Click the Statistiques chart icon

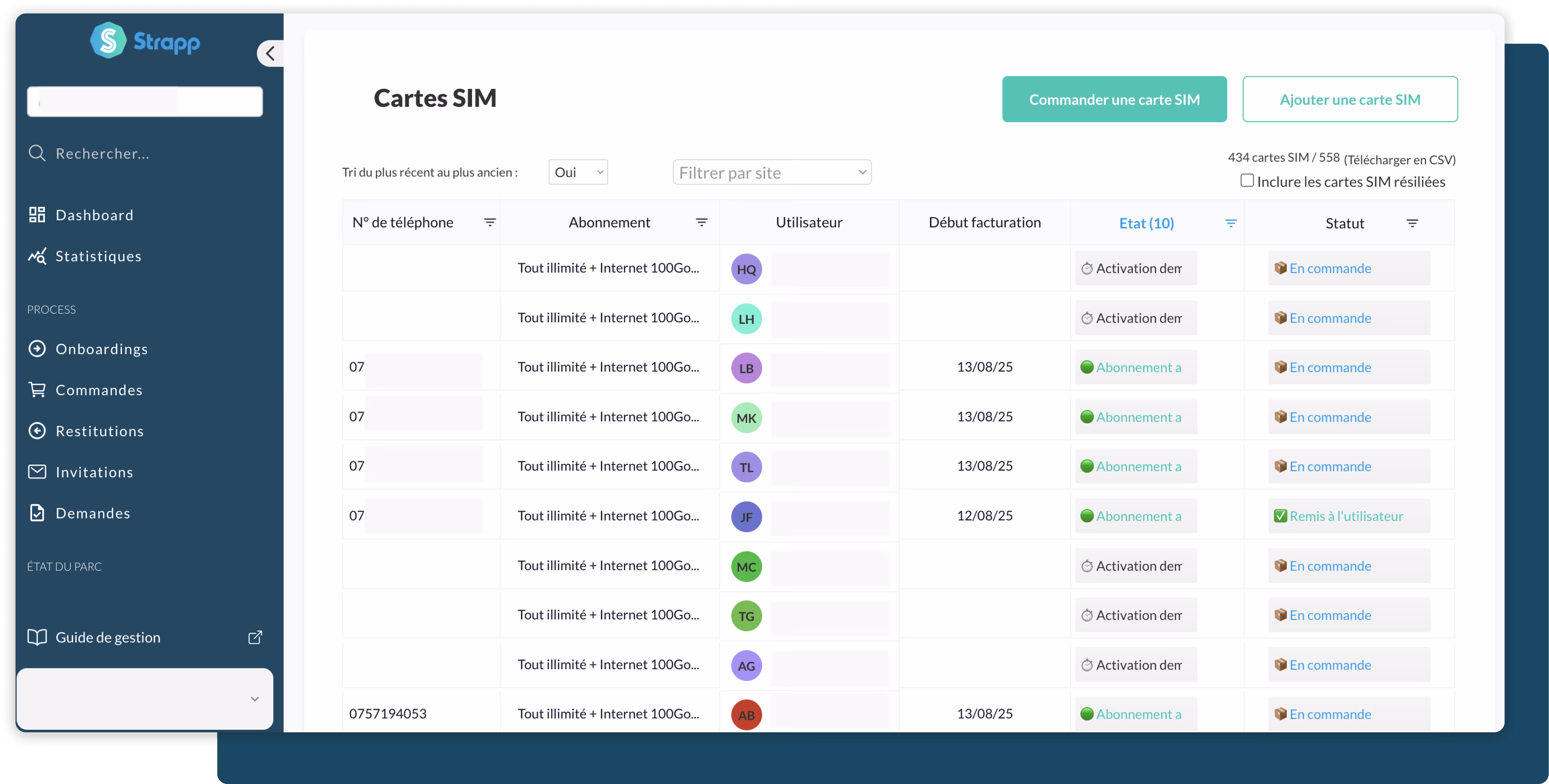tap(37, 256)
